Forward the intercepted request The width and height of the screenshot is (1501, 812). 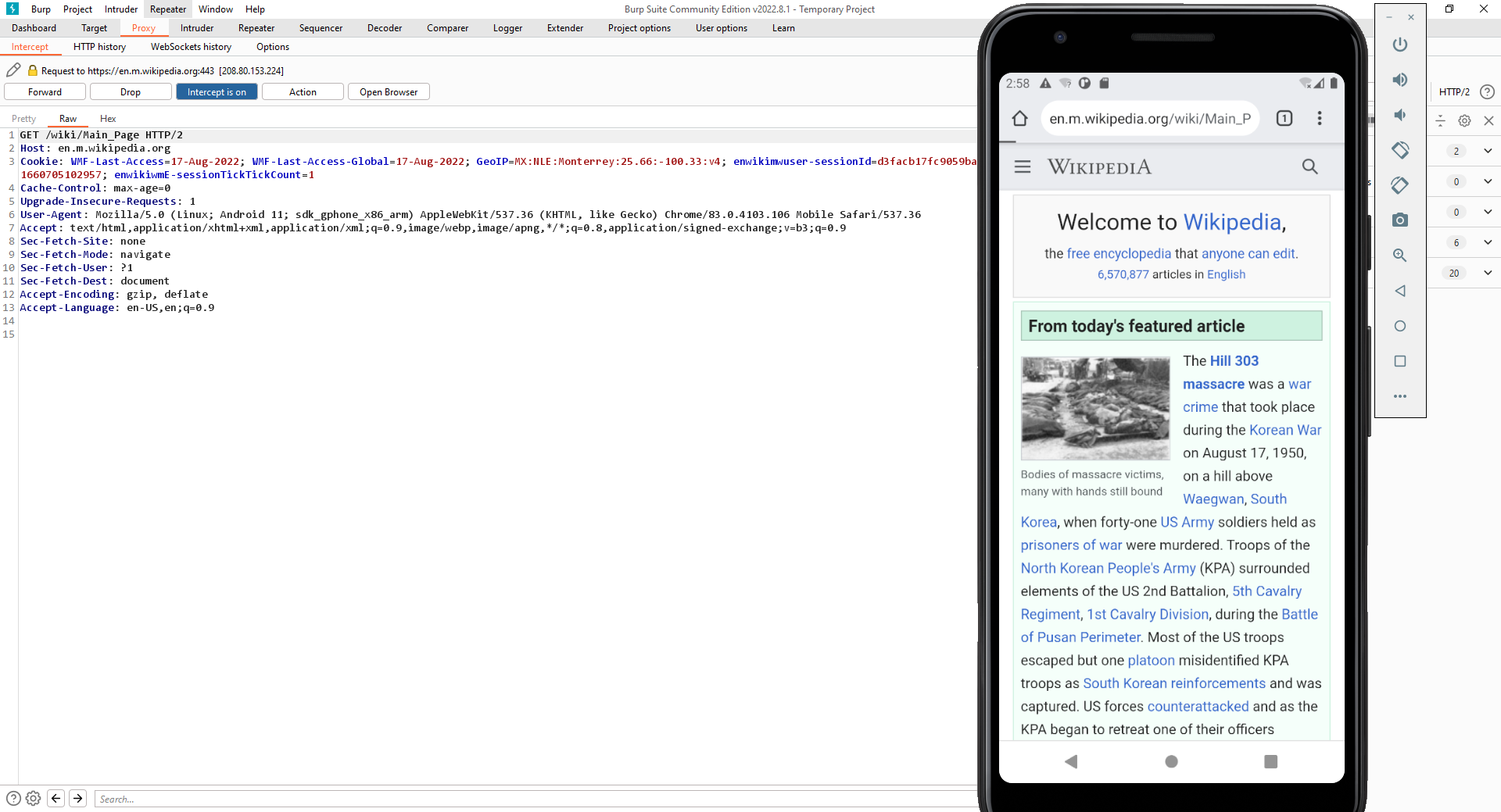click(45, 91)
